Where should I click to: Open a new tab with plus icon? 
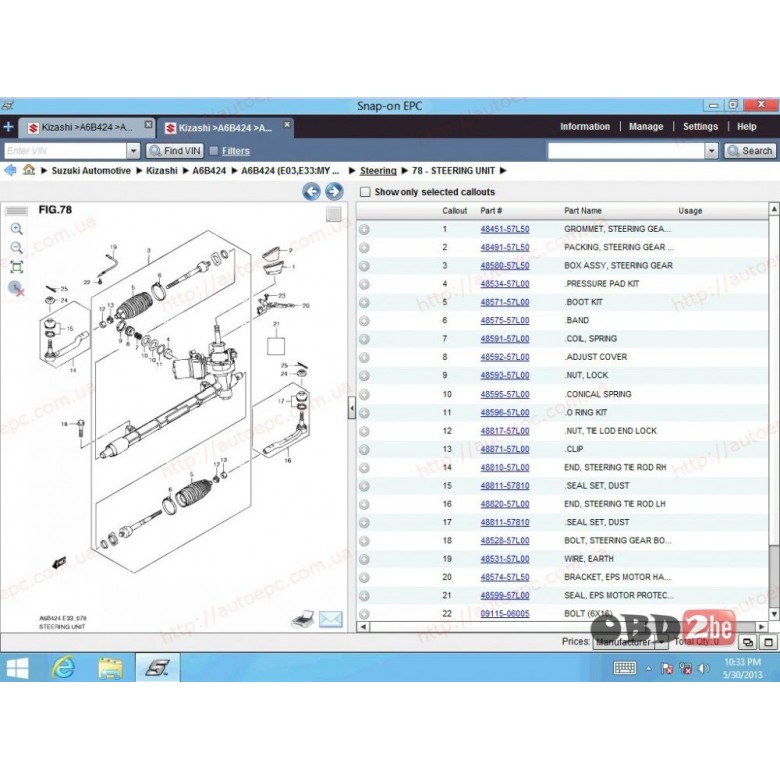[8, 127]
